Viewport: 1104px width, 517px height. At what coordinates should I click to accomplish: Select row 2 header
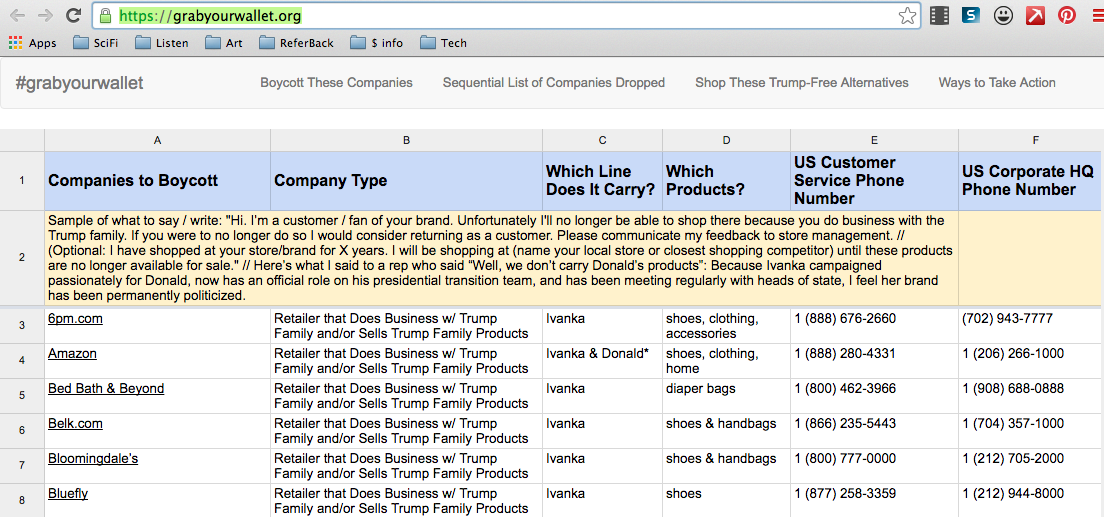22,258
